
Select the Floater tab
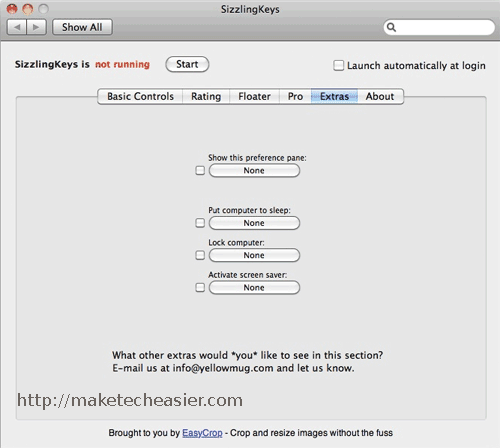coord(254,96)
